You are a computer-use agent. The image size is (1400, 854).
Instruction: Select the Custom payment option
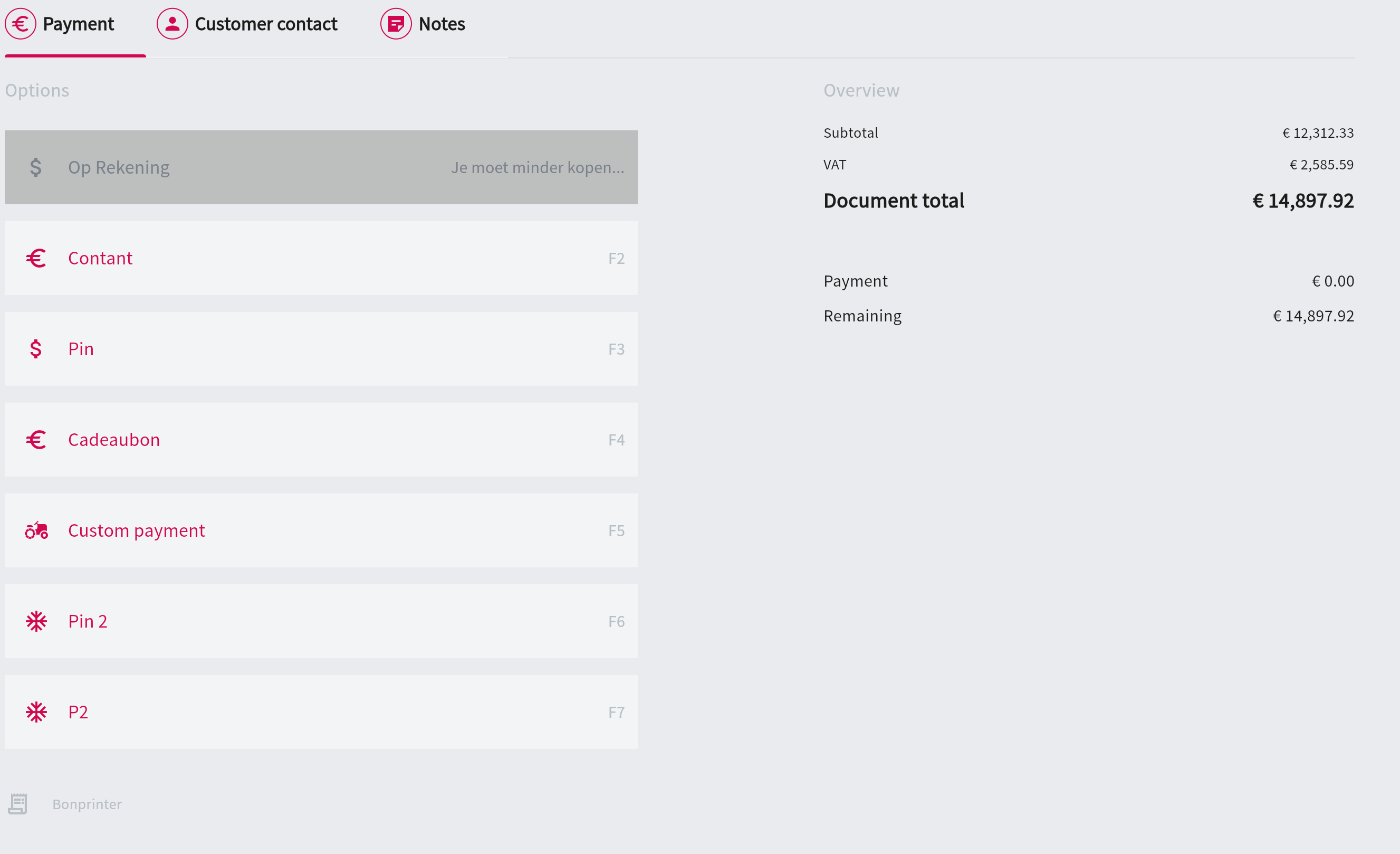pos(321,530)
